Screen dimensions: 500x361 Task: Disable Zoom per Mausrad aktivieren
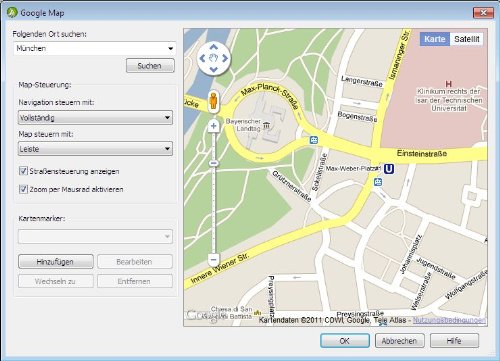23,189
